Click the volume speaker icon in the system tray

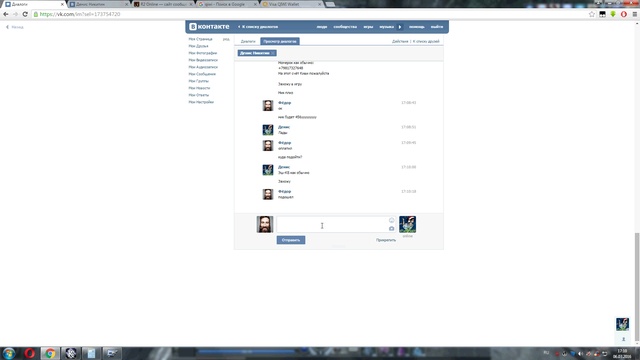click(580, 353)
